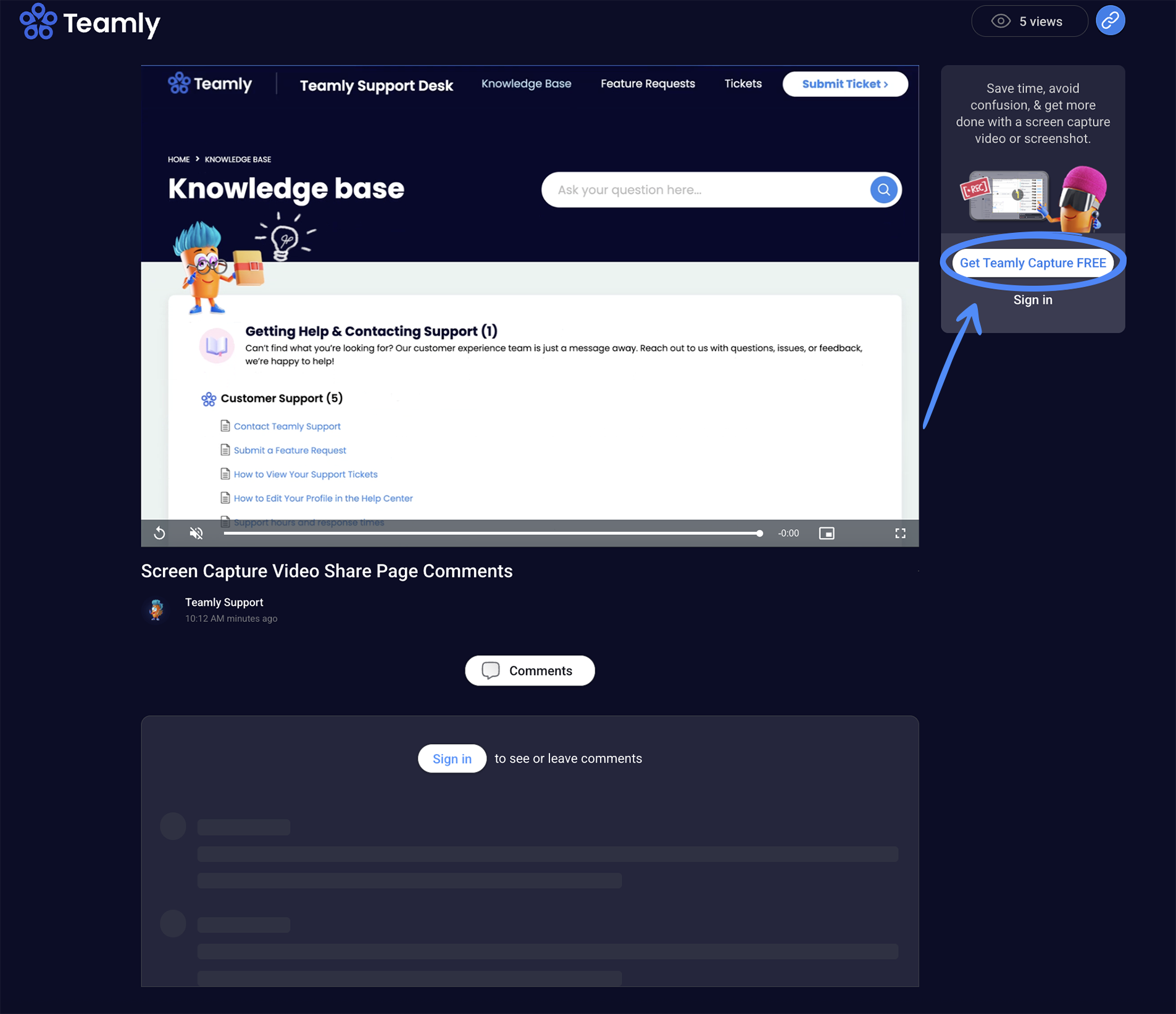Enter fullscreen video mode

click(x=900, y=533)
